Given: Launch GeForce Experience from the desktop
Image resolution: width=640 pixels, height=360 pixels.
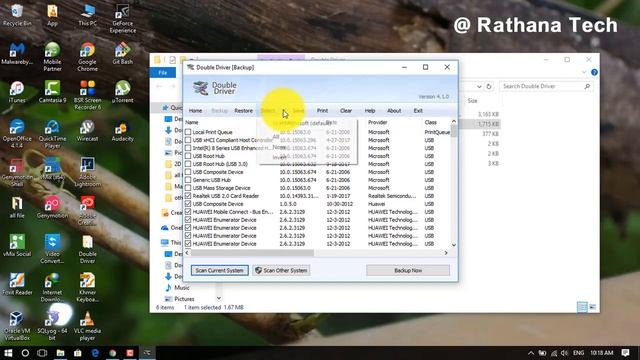Looking at the screenshot, I should click(x=122, y=18).
